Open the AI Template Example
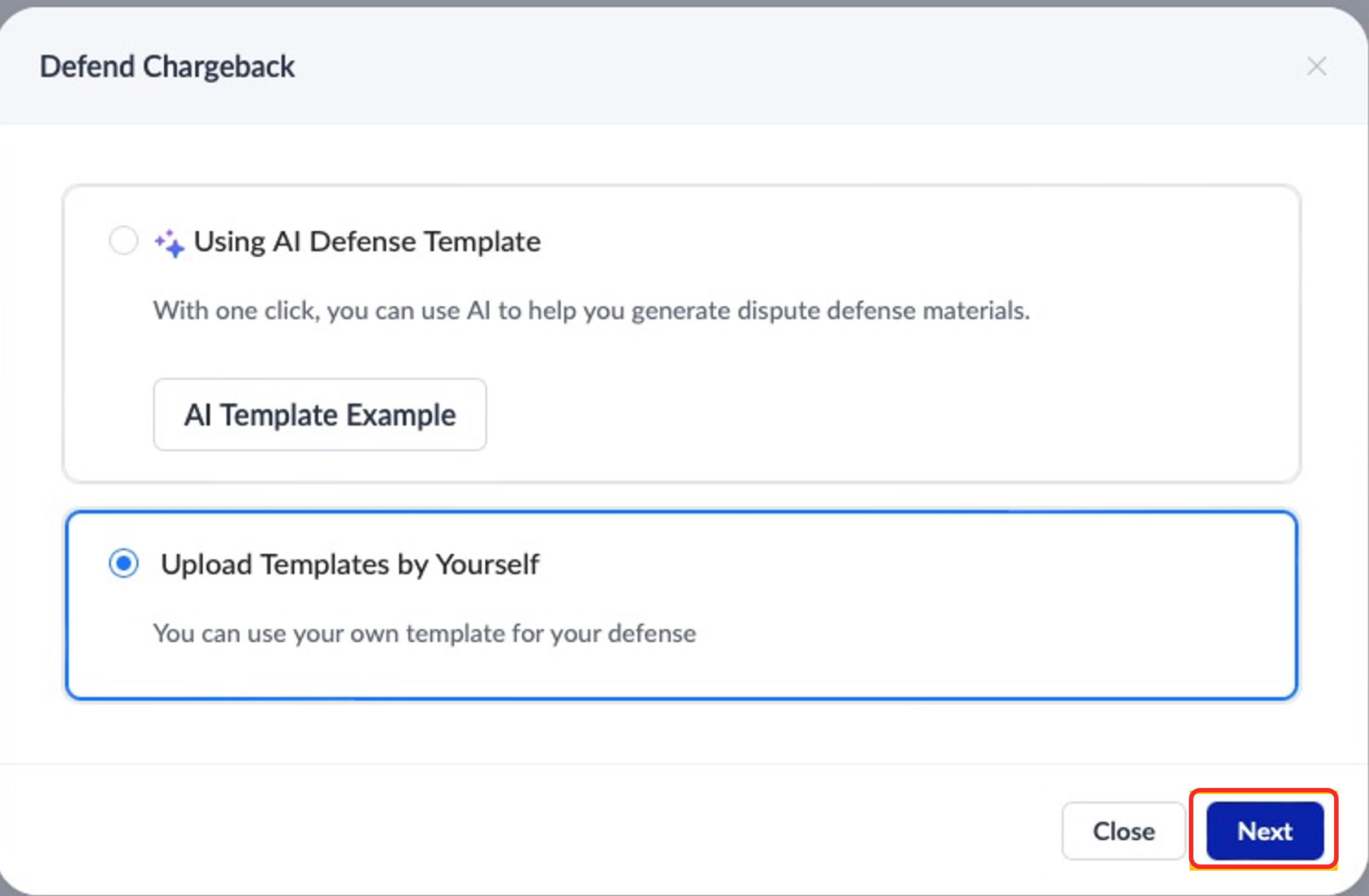 [x=319, y=415]
